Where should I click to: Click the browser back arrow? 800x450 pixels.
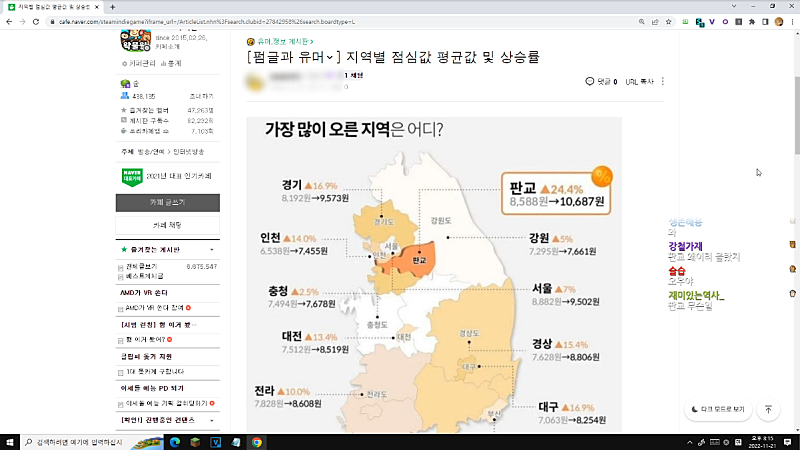8,20
